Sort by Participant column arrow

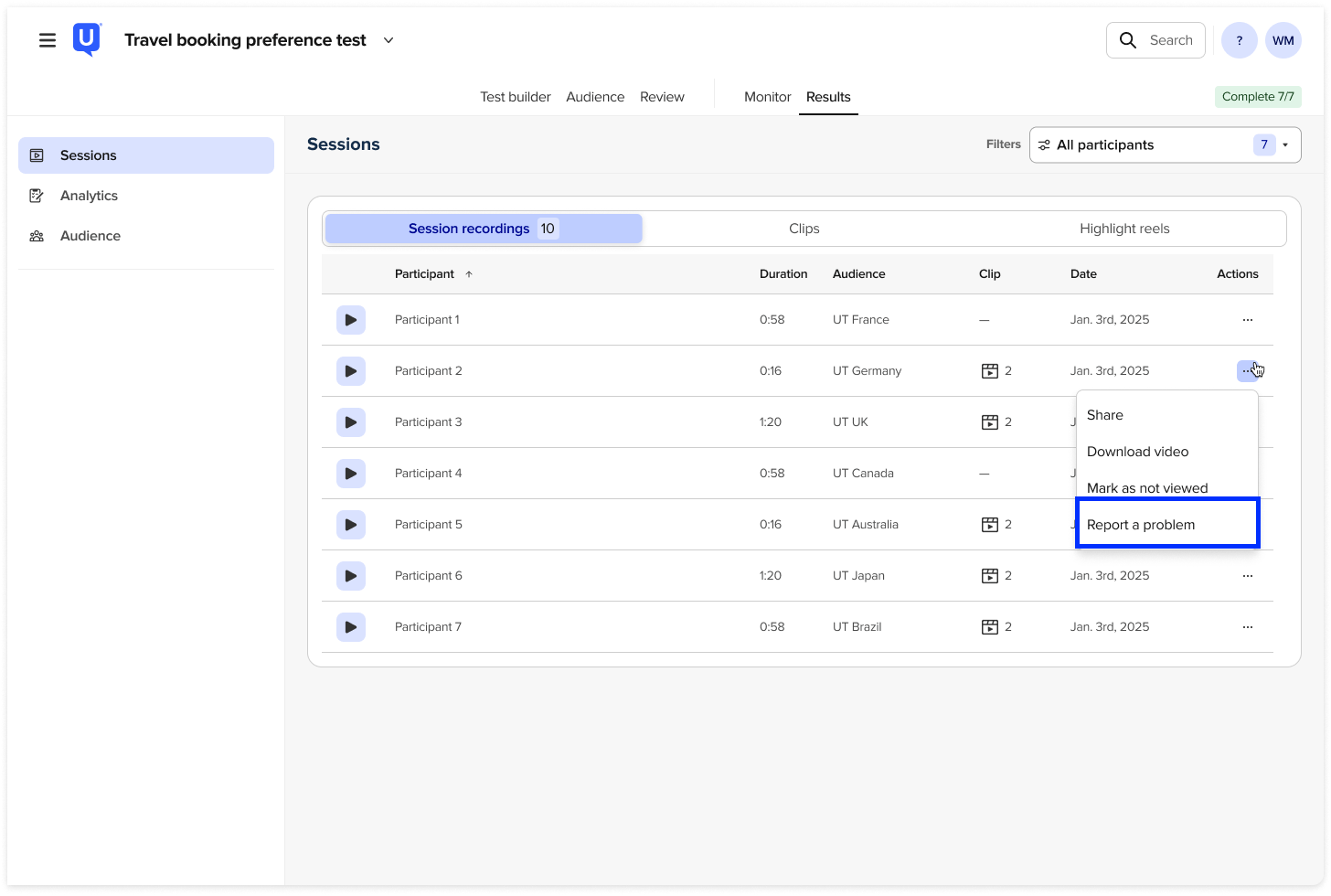click(469, 274)
